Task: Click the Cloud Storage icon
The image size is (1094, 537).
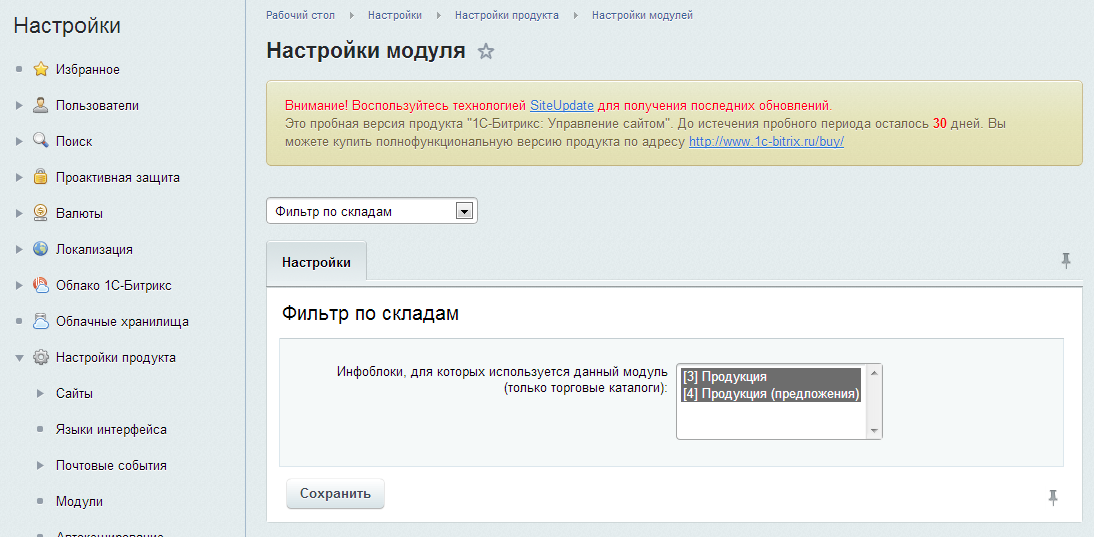Action: pyautogui.click(x=41, y=321)
